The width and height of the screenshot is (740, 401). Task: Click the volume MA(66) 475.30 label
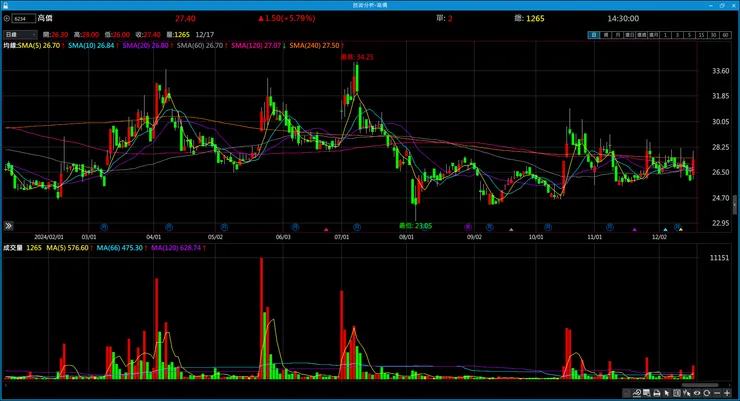[119, 248]
